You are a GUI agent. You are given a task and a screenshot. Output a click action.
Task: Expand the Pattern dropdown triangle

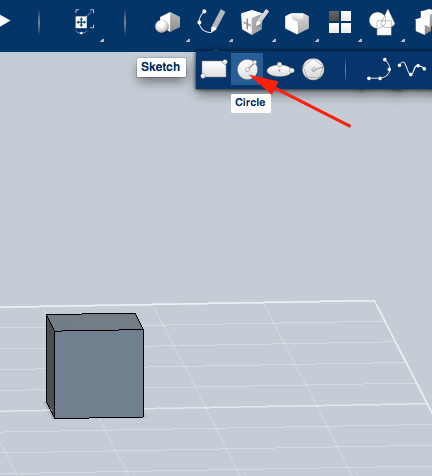360,40
